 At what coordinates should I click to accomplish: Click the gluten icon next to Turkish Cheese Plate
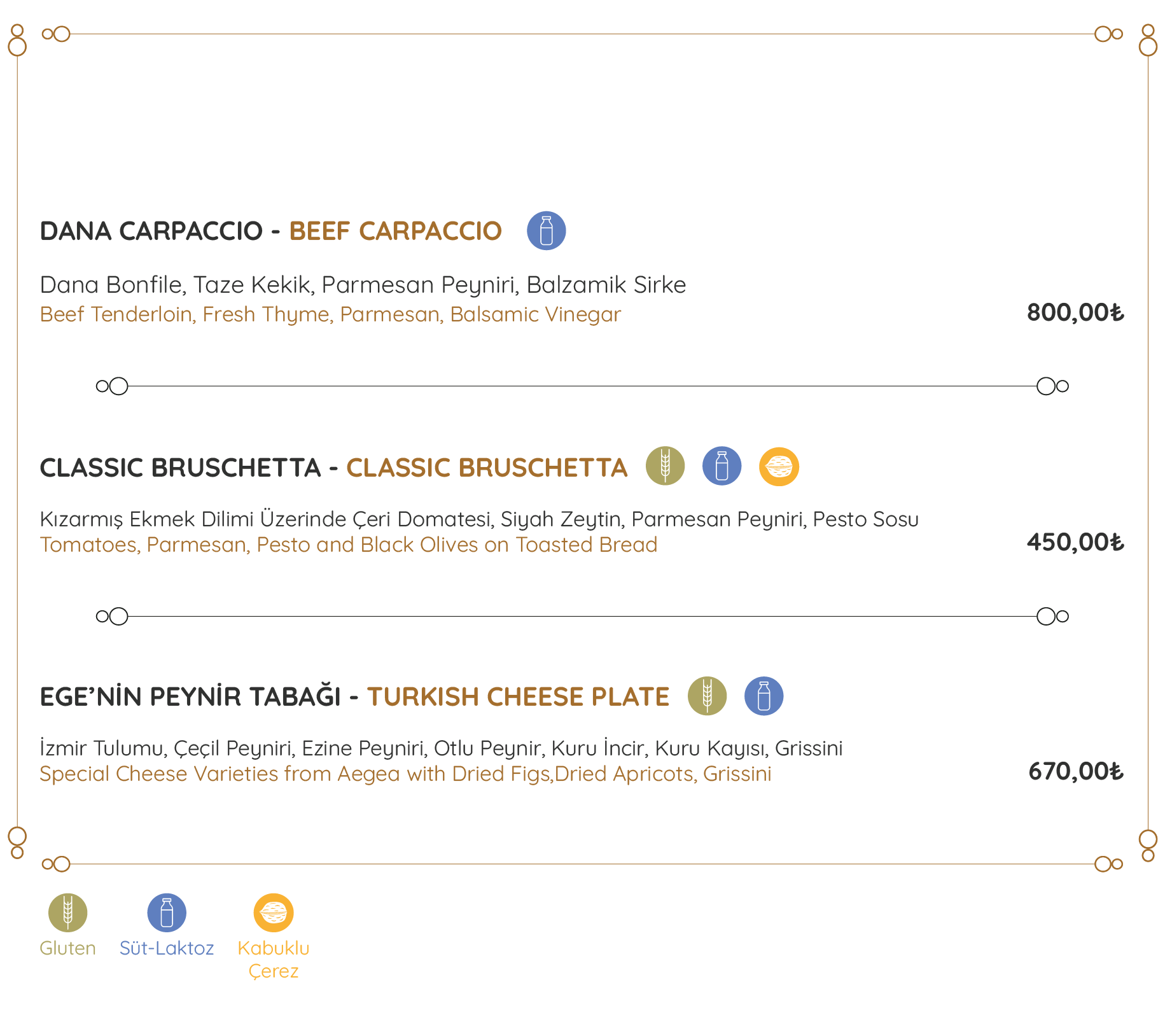[x=707, y=696]
